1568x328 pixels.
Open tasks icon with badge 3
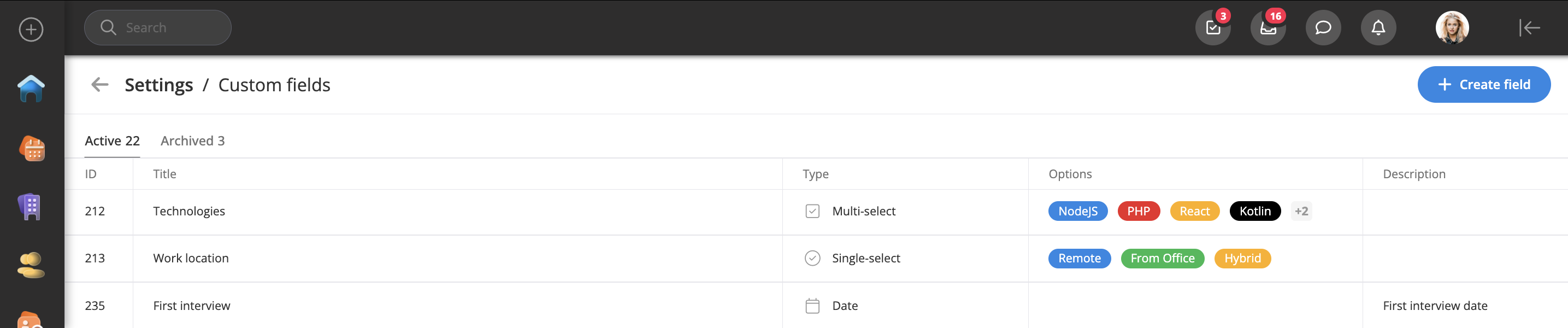pos(1212,28)
